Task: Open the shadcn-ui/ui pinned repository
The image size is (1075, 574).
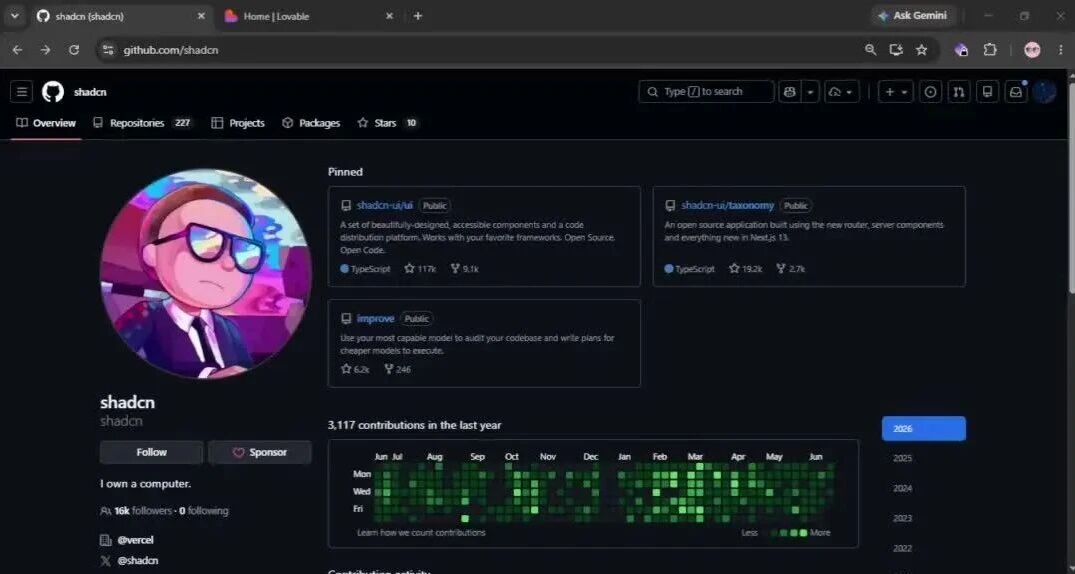Action: [385, 206]
